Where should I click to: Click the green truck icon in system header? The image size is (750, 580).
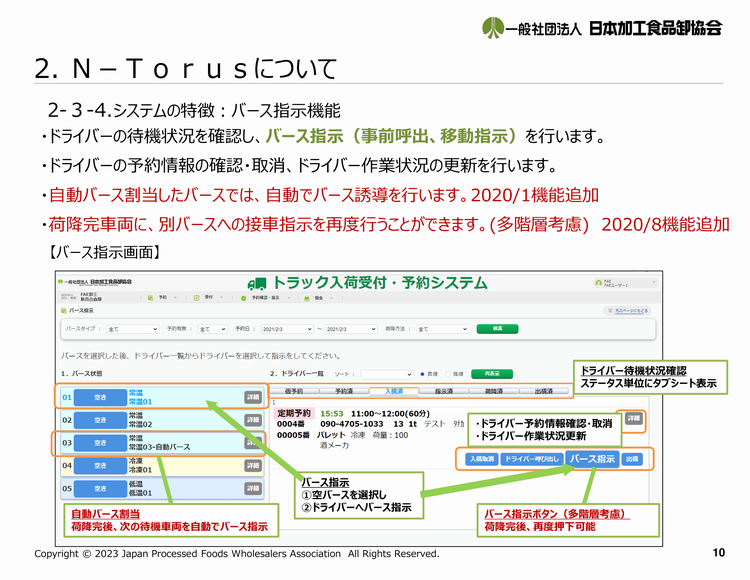(x=257, y=284)
